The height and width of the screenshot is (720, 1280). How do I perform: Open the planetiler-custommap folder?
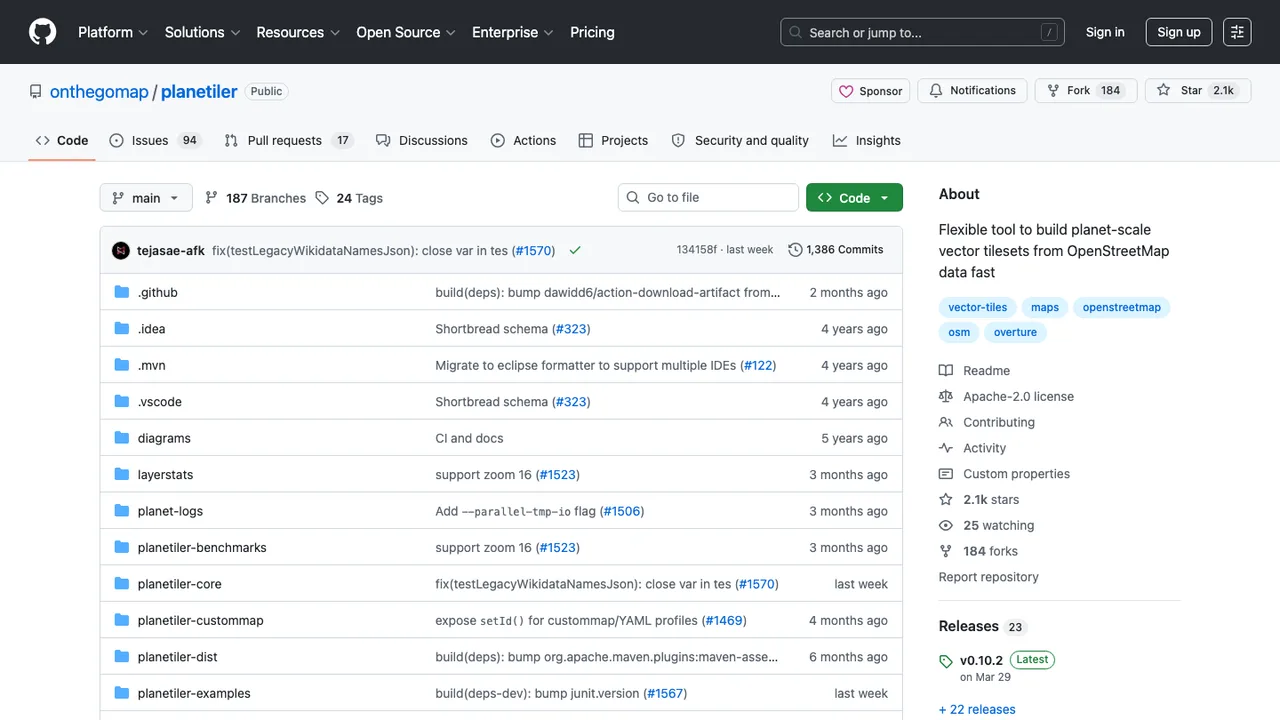201,621
